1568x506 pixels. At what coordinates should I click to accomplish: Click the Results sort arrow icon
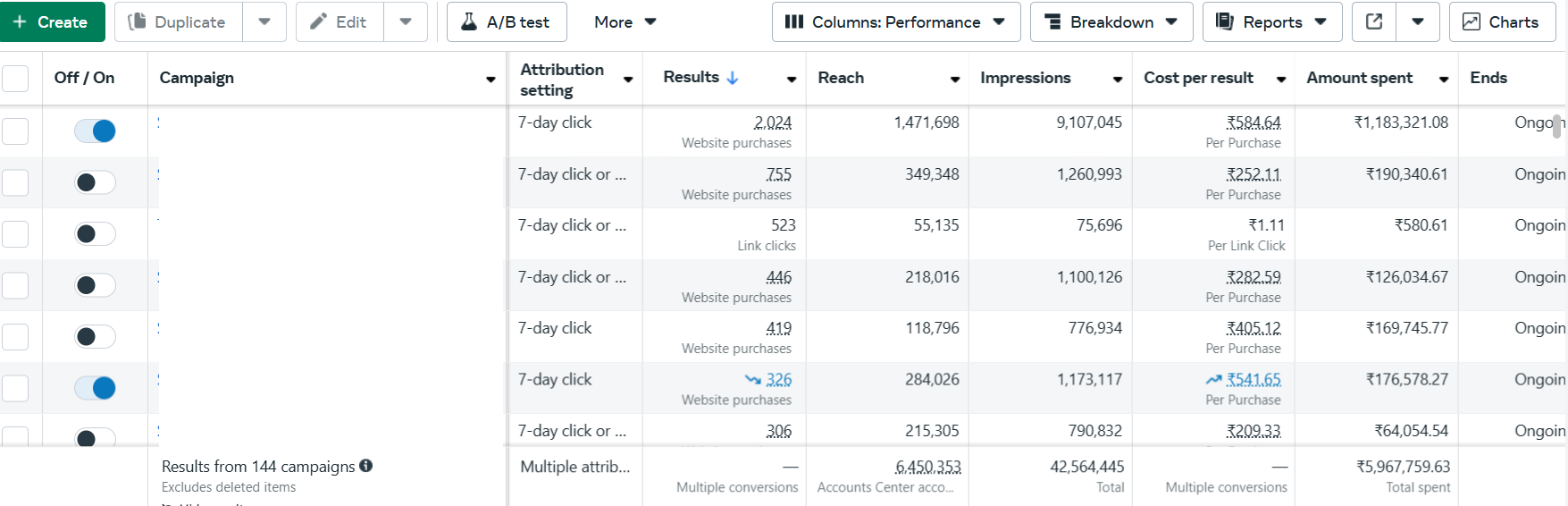point(733,78)
